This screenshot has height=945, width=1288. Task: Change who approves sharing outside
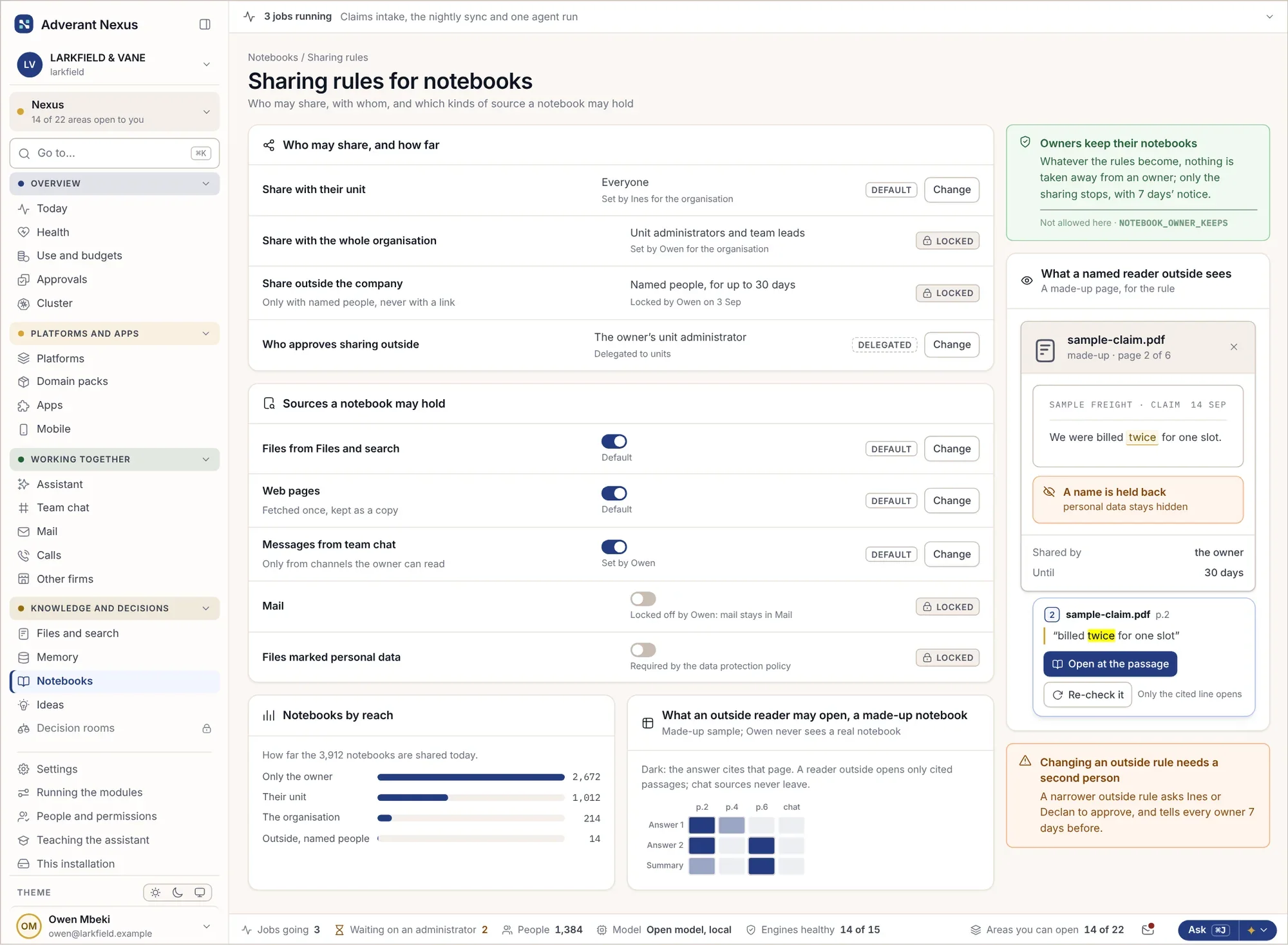click(951, 344)
